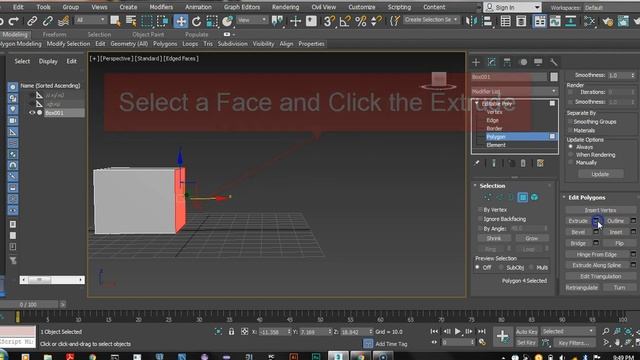Select Element sub-object icon in Selection
The image size is (640, 360).
tap(534, 198)
